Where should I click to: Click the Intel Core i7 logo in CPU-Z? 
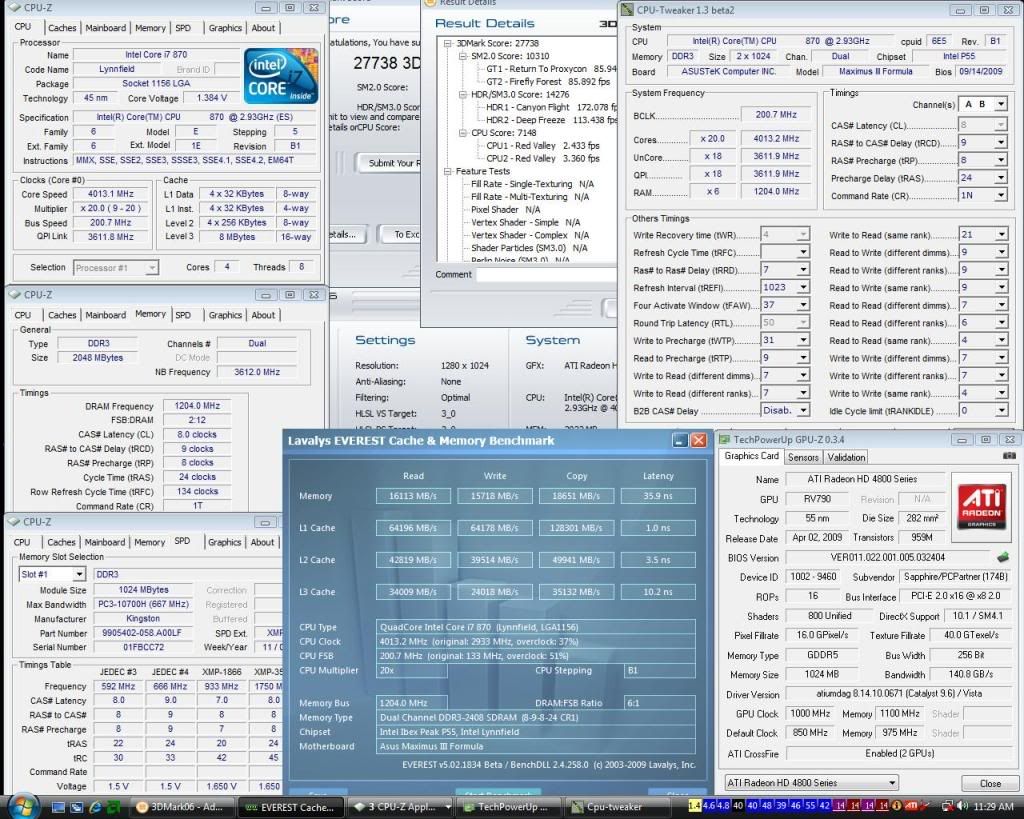coord(281,76)
